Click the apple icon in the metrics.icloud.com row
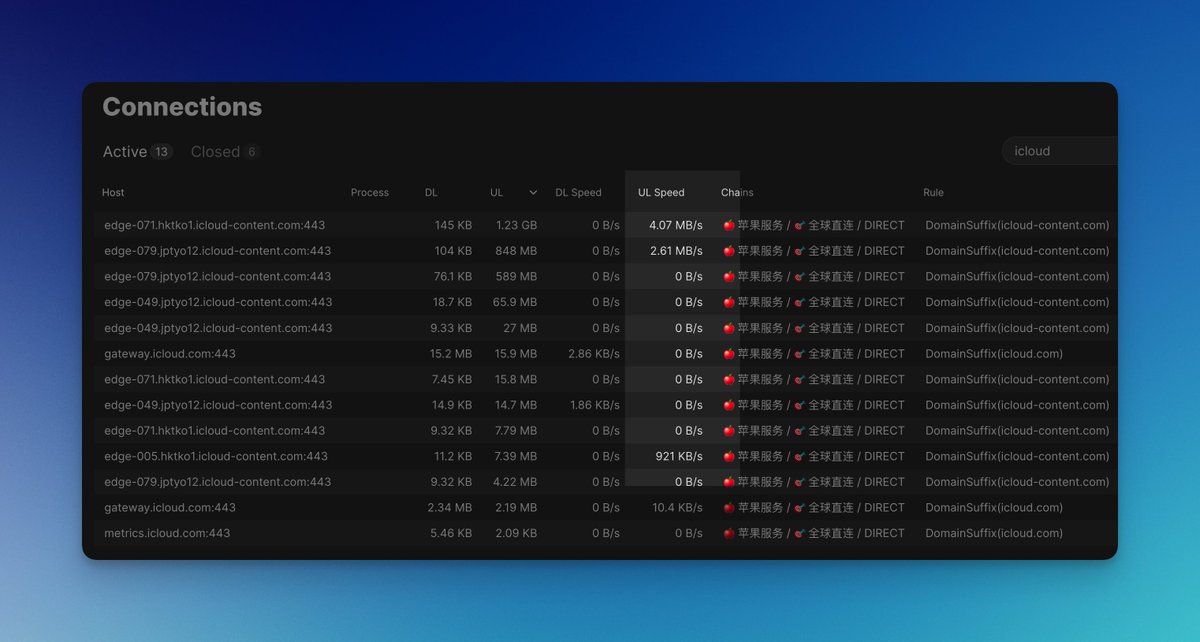The image size is (1200, 642). point(728,533)
